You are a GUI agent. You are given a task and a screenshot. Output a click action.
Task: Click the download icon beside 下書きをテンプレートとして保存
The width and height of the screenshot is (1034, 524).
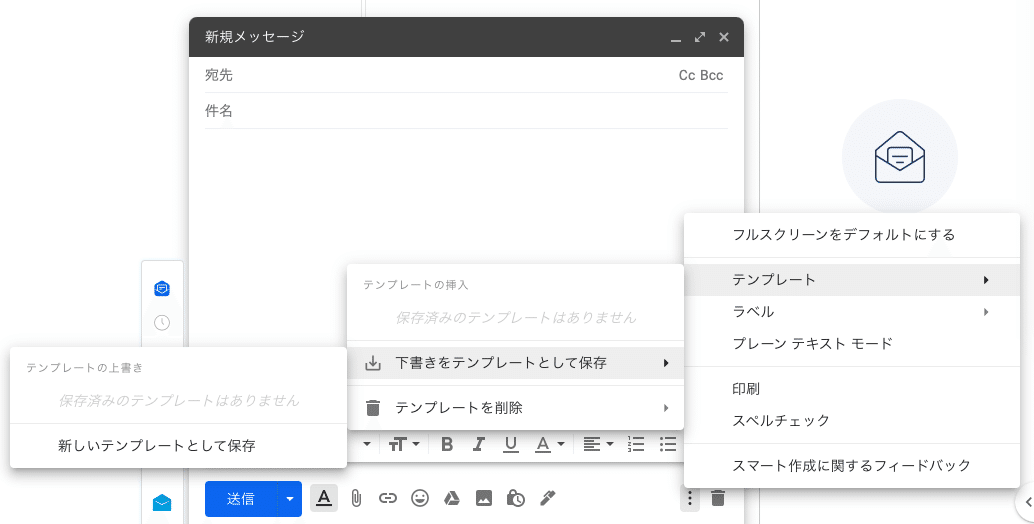[x=373, y=363]
